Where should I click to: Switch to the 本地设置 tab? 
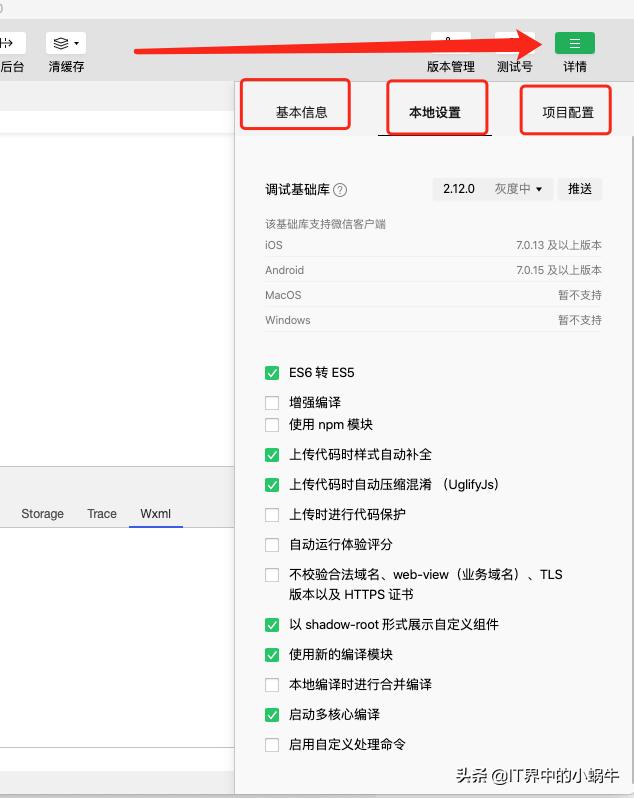435,112
